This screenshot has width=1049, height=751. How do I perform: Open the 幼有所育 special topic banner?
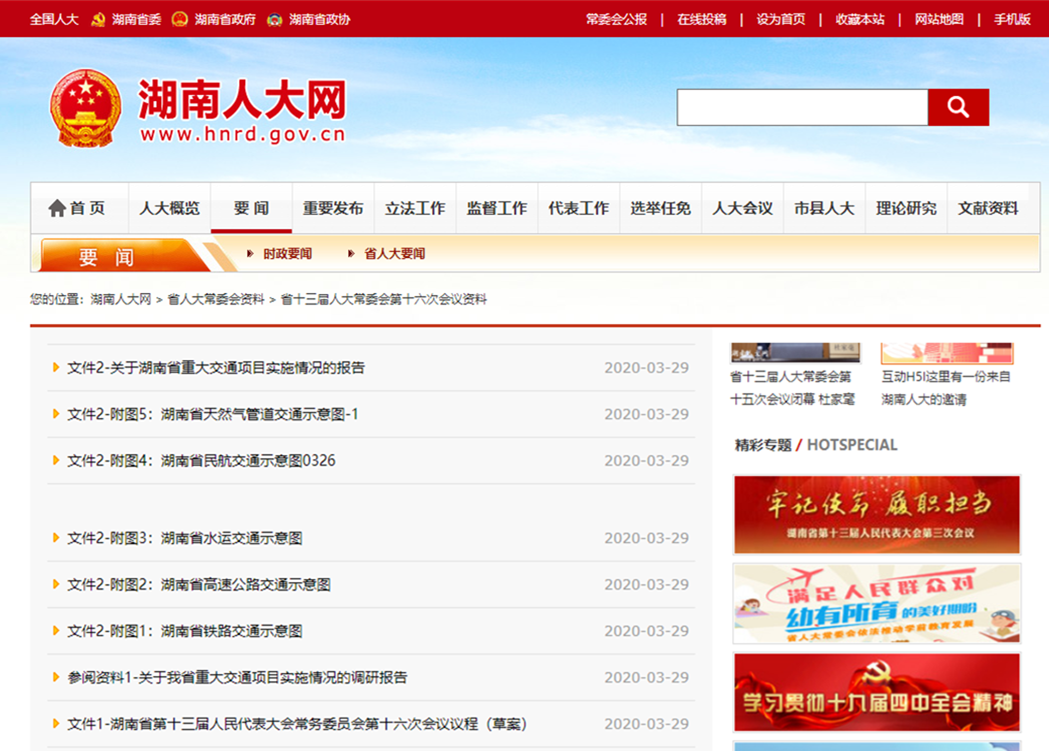point(876,604)
